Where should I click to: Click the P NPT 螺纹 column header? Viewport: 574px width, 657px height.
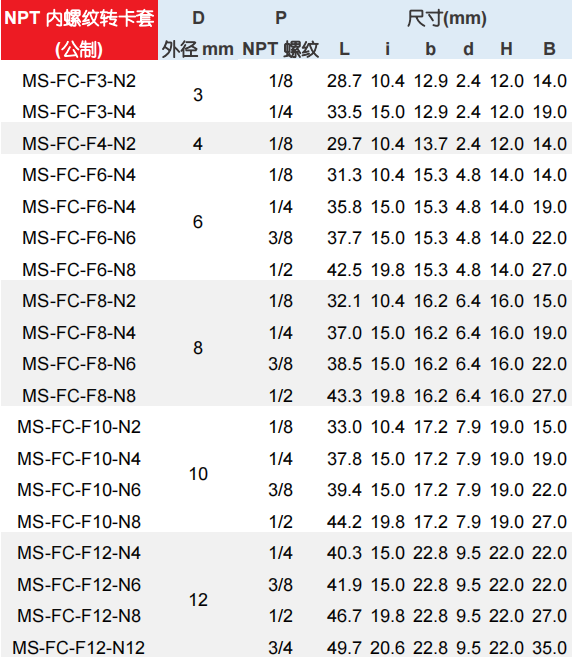(x=281, y=34)
